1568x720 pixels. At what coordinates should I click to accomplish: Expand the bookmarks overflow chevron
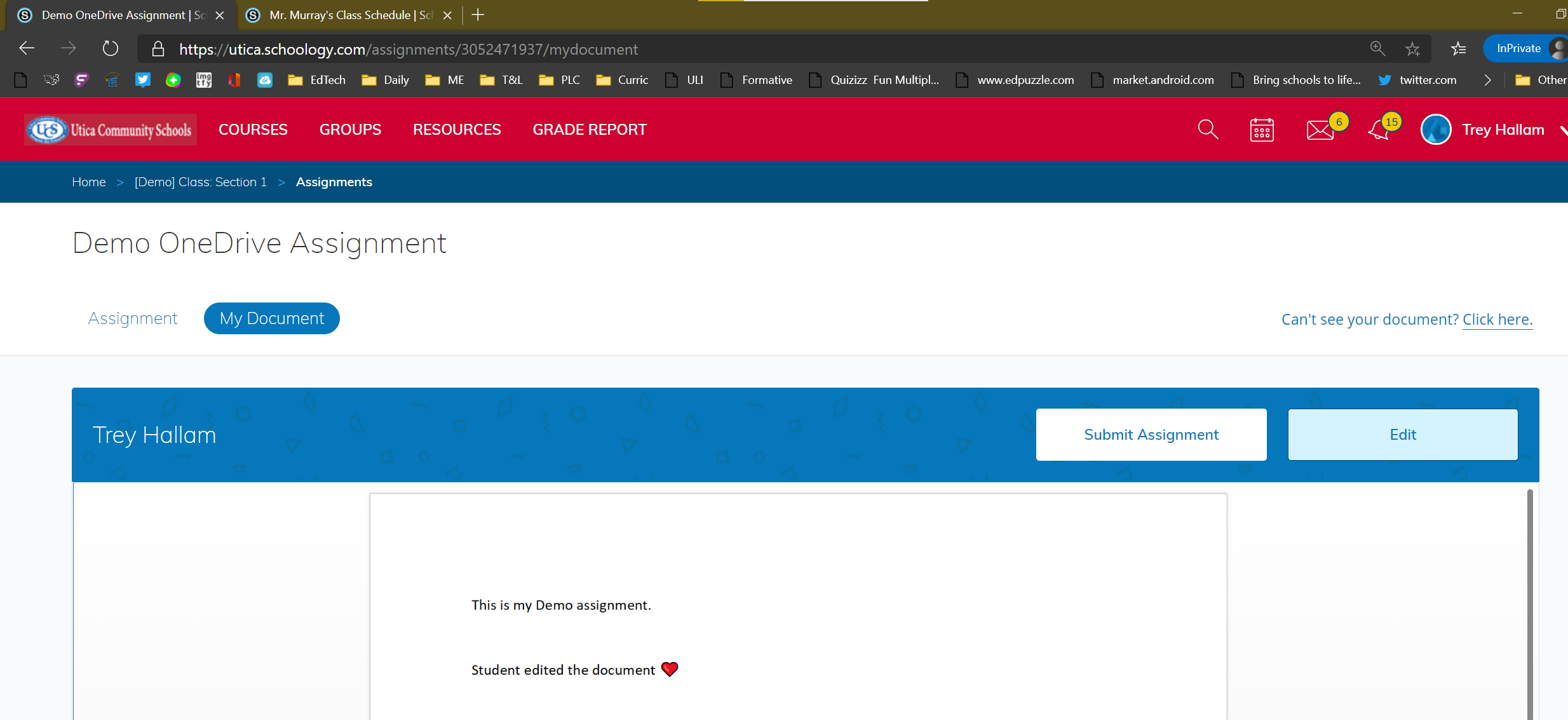pyautogui.click(x=1487, y=80)
